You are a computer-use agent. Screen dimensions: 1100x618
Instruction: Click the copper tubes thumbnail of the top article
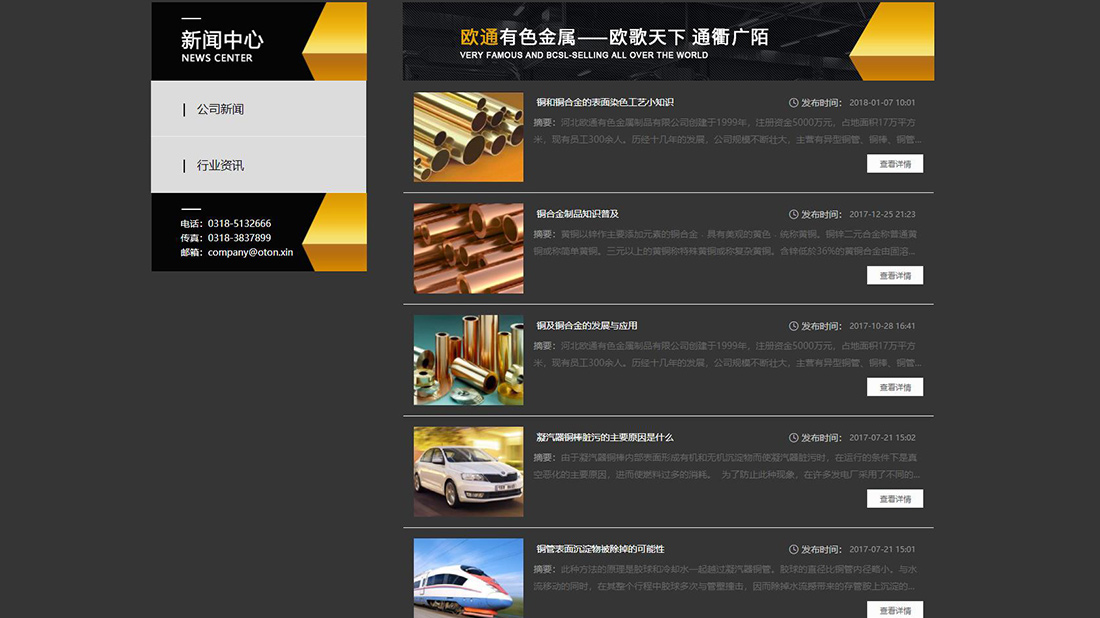[468, 137]
